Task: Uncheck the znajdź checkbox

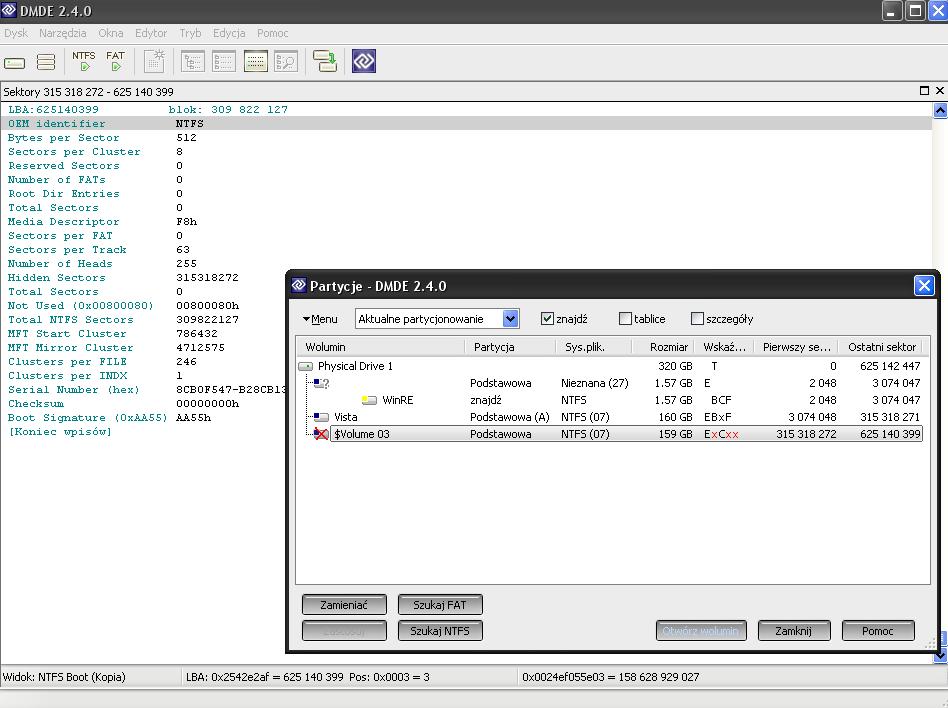Action: pyautogui.click(x=547, y=319)
